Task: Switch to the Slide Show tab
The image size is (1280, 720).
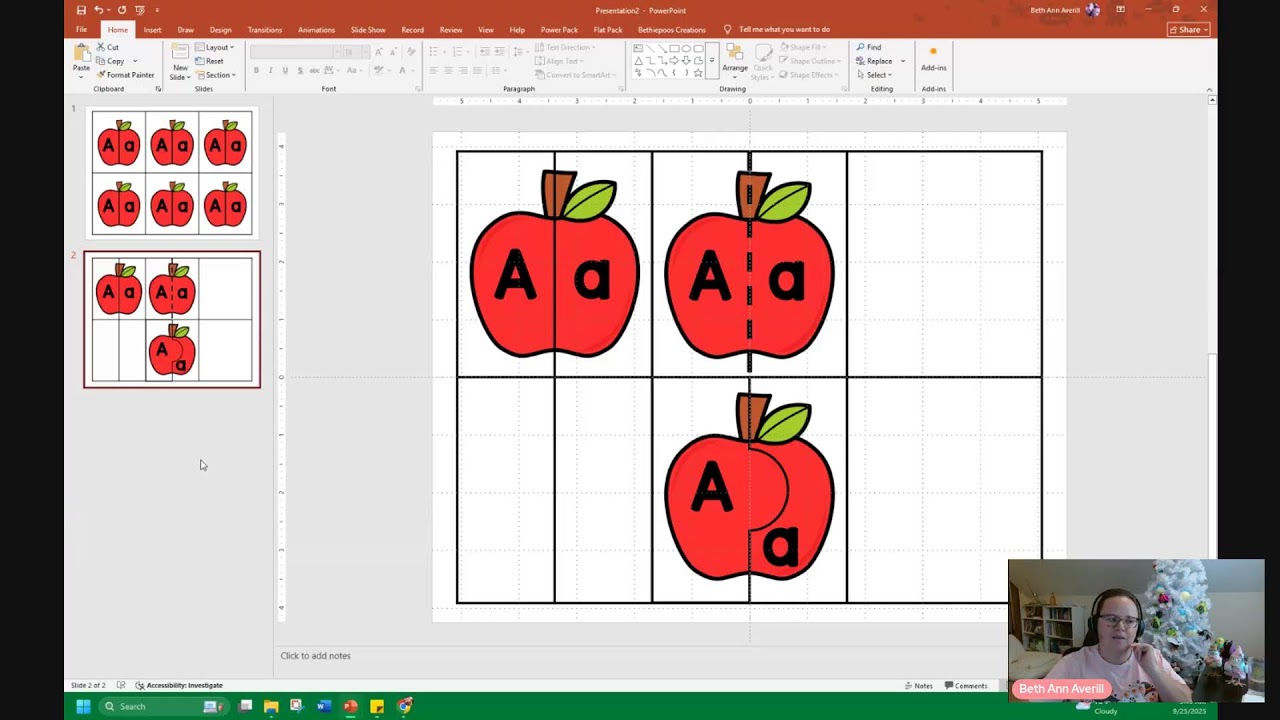Action: point(368,29)
